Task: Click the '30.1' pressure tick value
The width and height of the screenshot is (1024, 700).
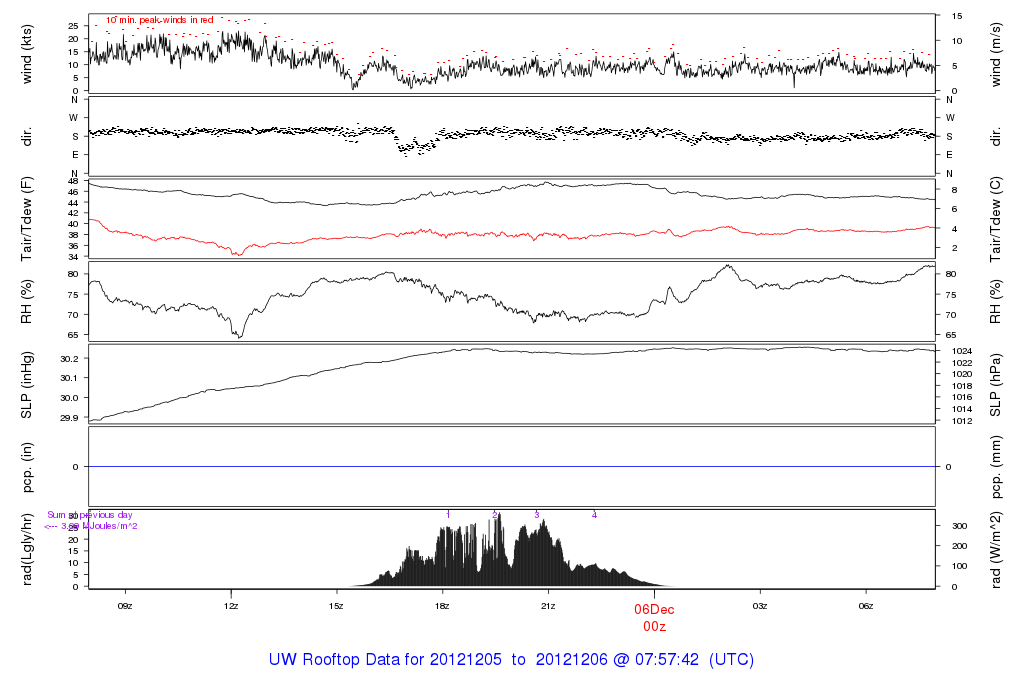Action: point(69,378)
